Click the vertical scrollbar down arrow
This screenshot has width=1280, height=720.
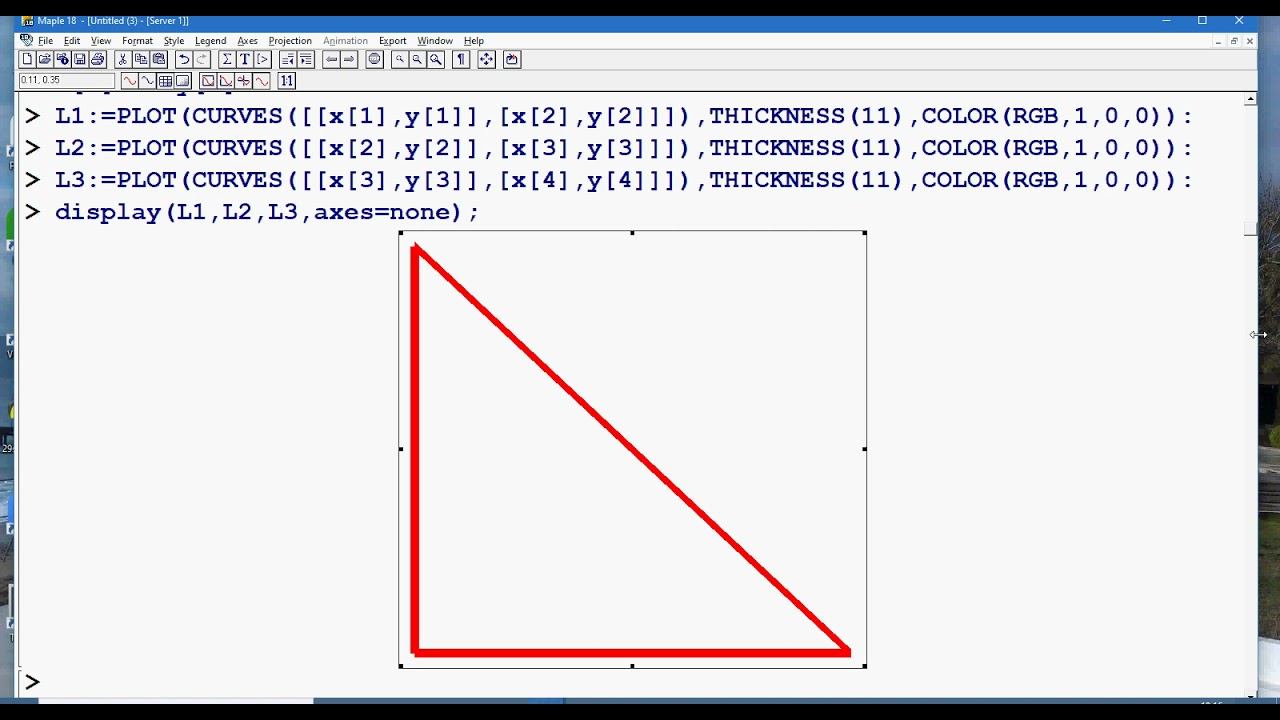pyautogui.click(x=1250, y=693)
